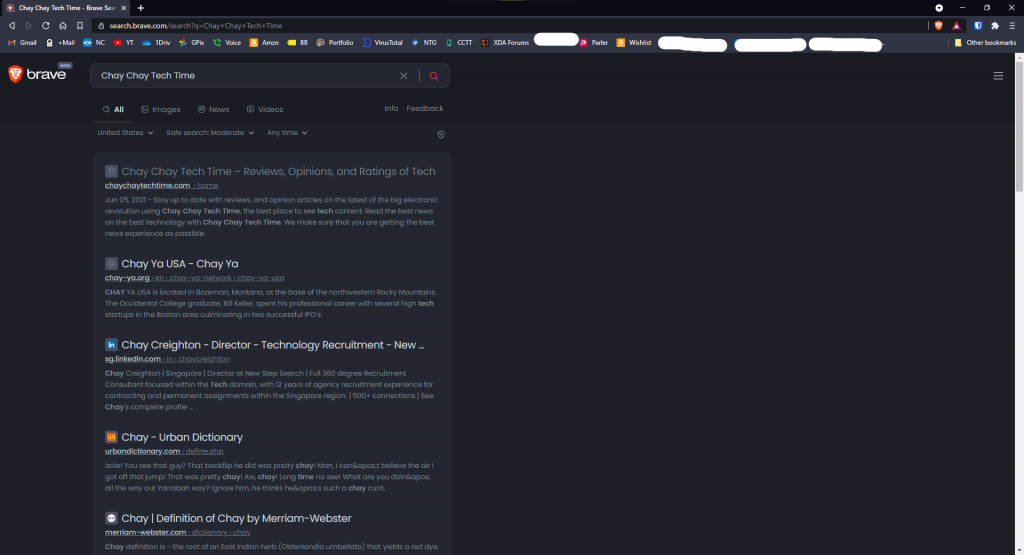Screen dimensions: 1024x555
Task: Open the NTG bookmark
Action: coord(424,42)
